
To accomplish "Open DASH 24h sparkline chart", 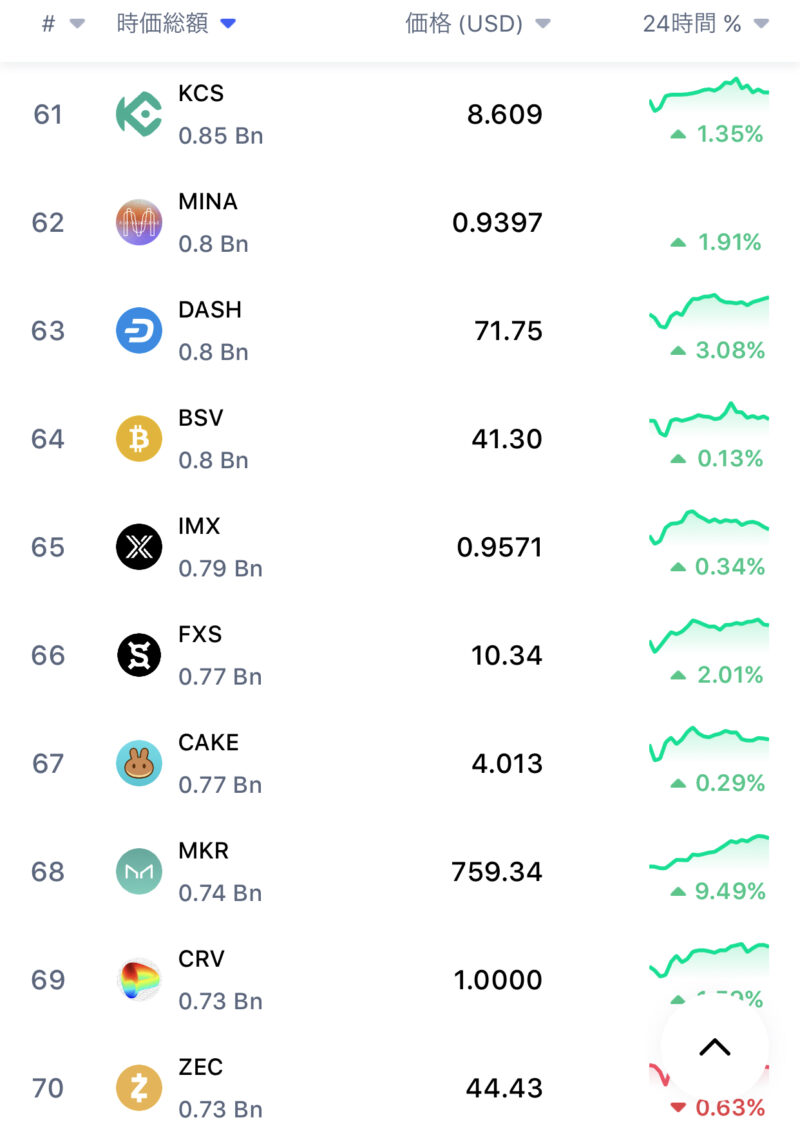I will pyautogui.click(x=709, y=308).
